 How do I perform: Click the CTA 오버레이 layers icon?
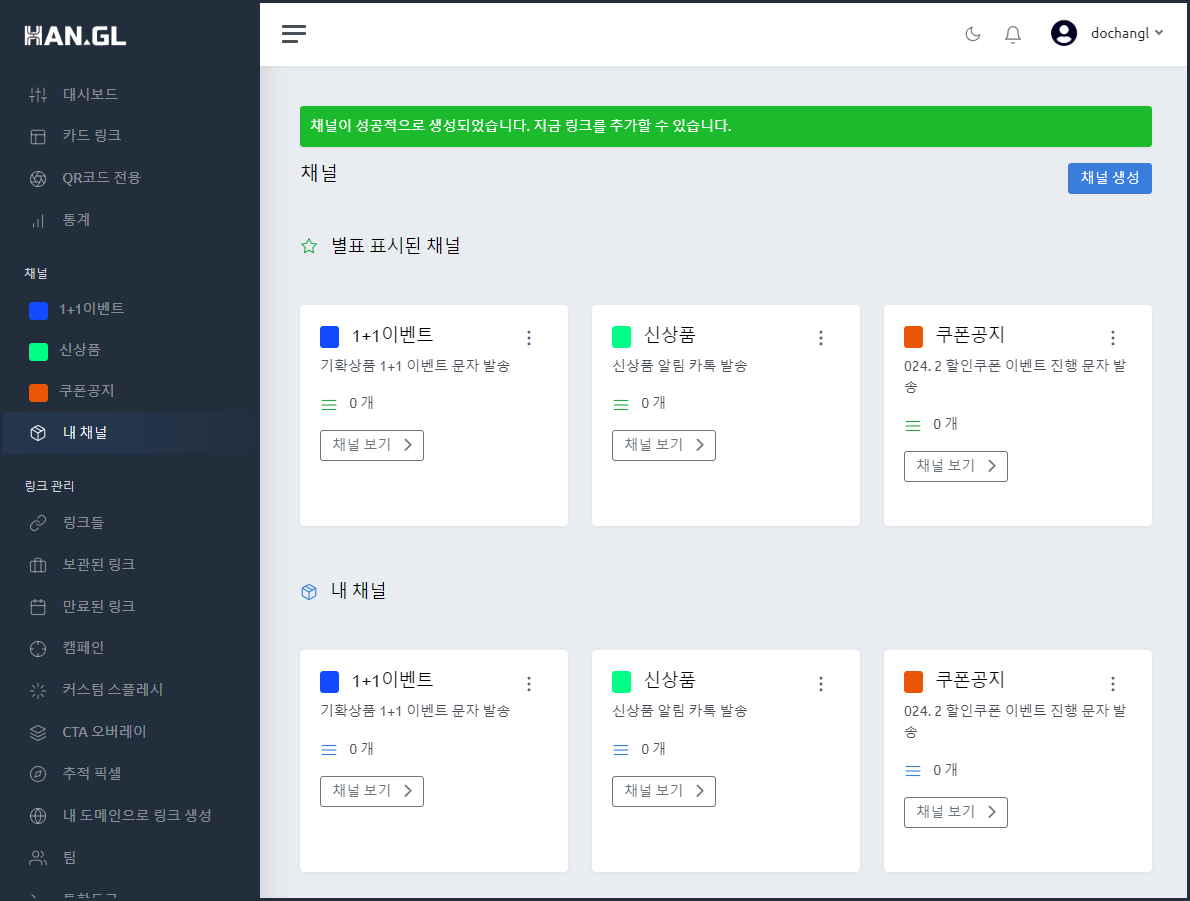(x=38, y=732)
